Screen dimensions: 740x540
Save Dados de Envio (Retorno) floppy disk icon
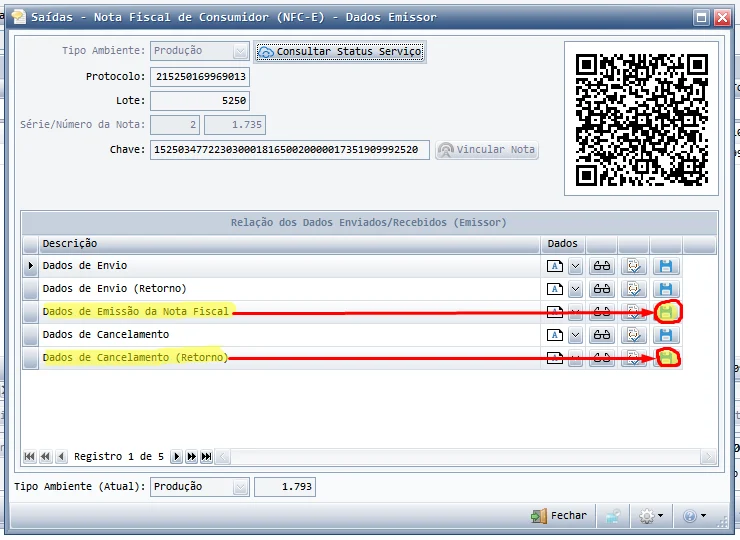[666, 289]
